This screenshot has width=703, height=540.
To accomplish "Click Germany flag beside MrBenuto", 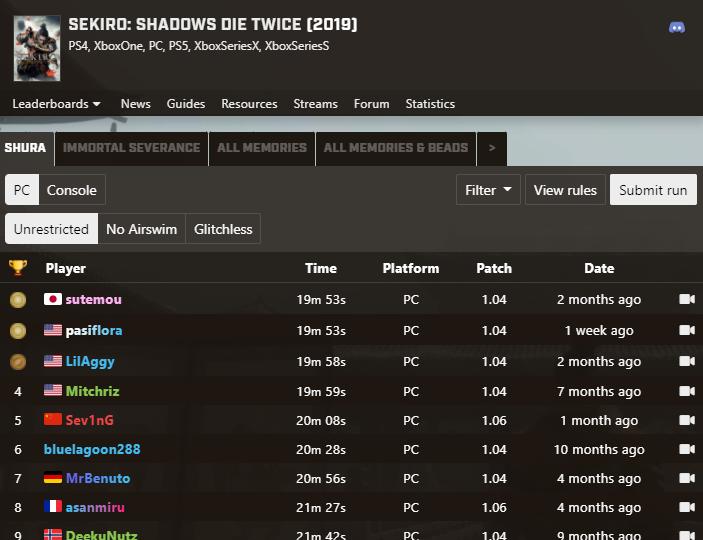I will (53, 478).
